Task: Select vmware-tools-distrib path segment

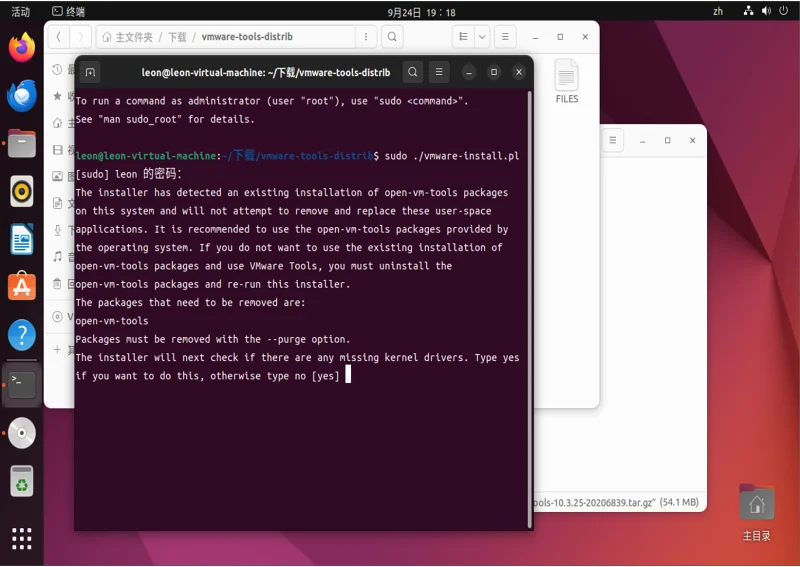Action: pos(247,37)
